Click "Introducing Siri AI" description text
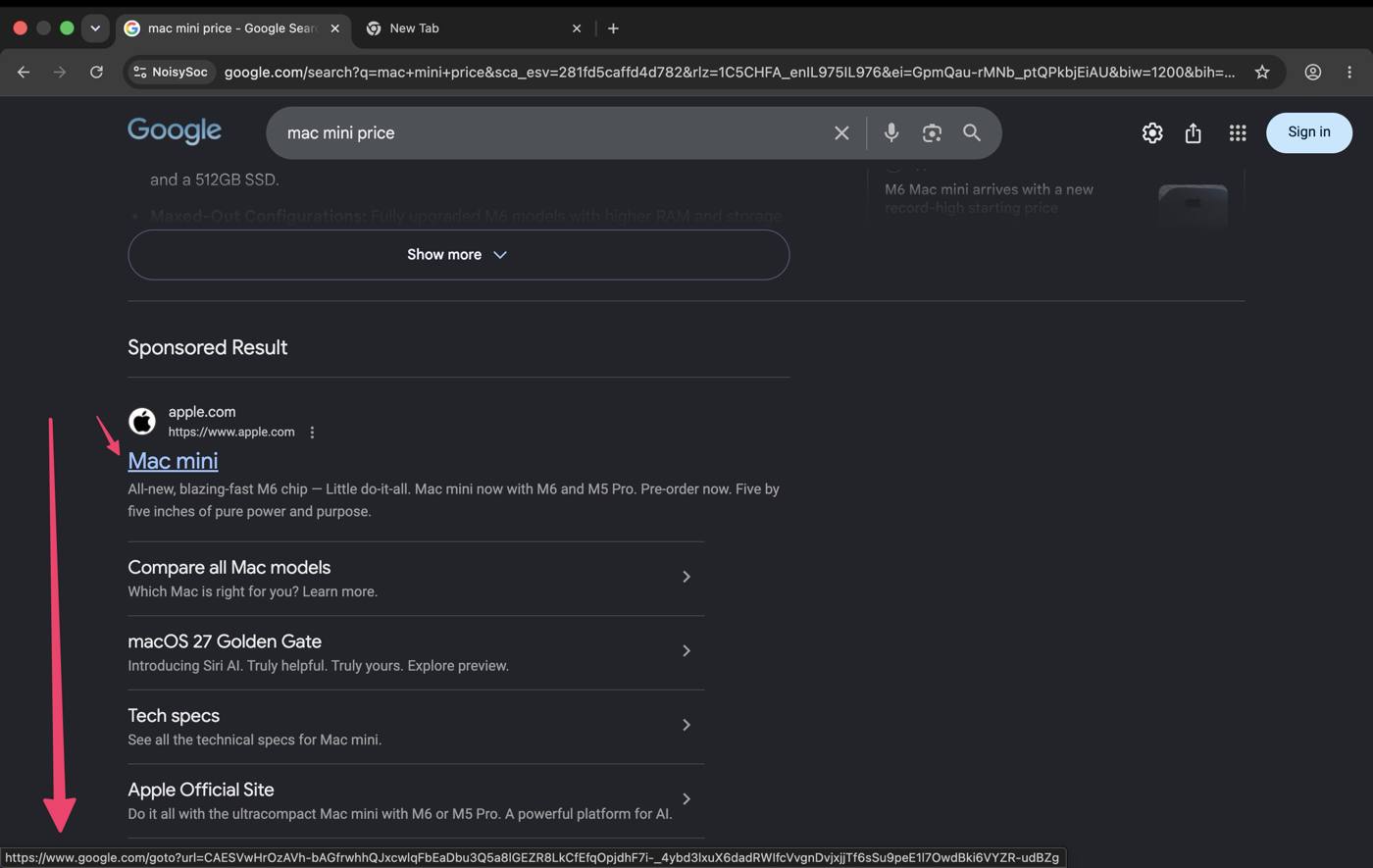 (318, 666)
